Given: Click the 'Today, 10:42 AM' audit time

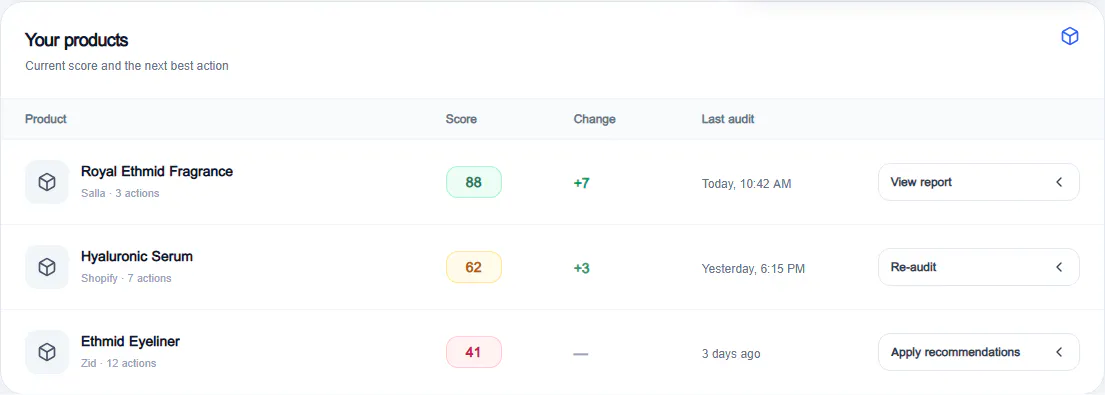Looking at the screenshot, I should click(x=746, y=184).
